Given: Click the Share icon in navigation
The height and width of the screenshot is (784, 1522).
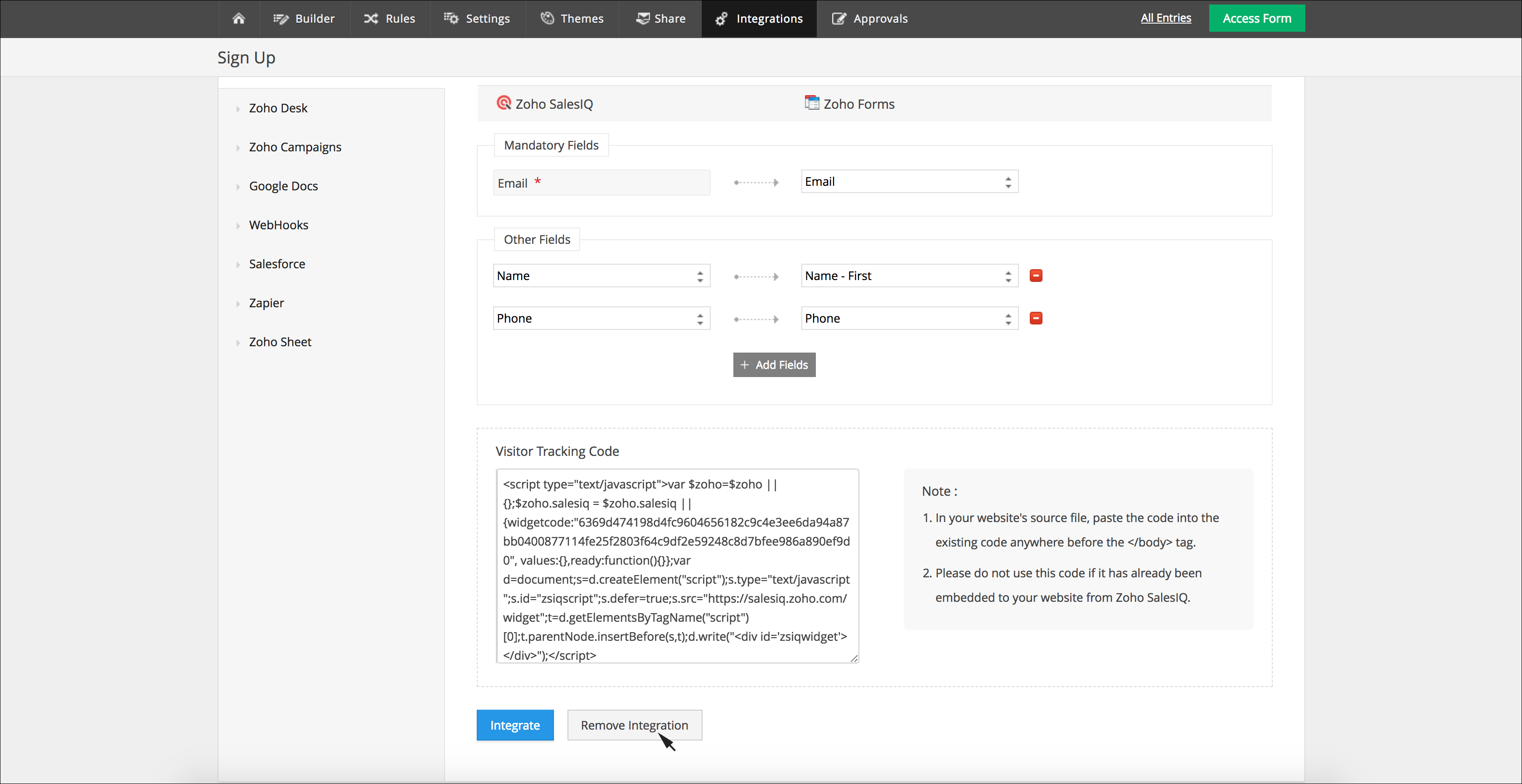Looking at the screenshot, I should coord(642,18).
